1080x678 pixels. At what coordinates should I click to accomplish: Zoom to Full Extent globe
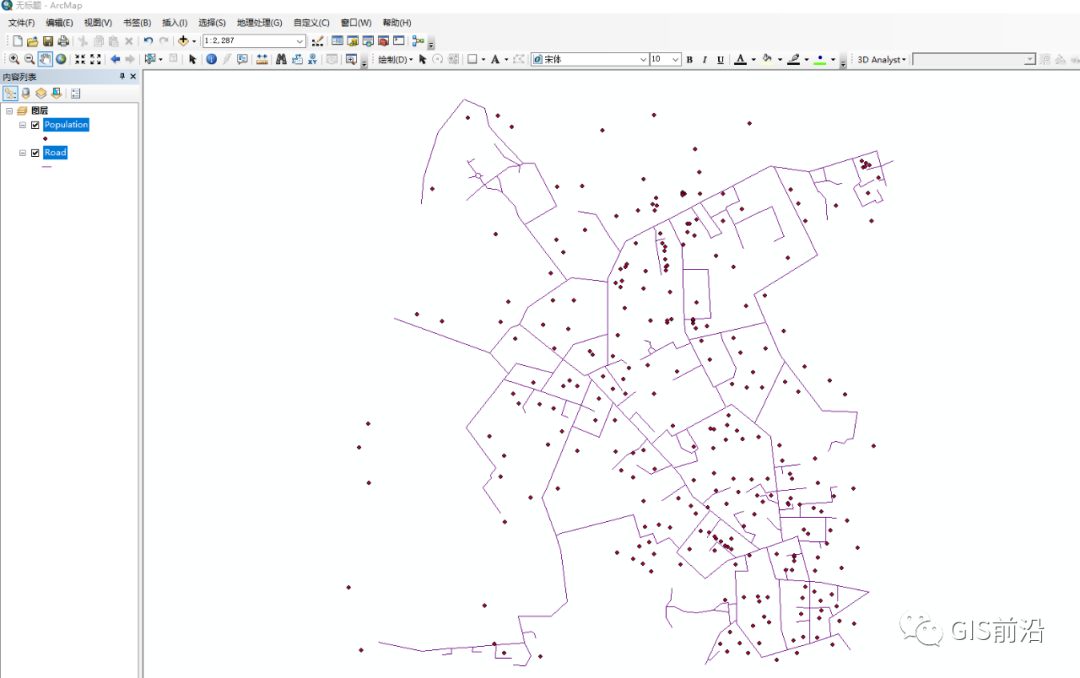pos(61,59)
